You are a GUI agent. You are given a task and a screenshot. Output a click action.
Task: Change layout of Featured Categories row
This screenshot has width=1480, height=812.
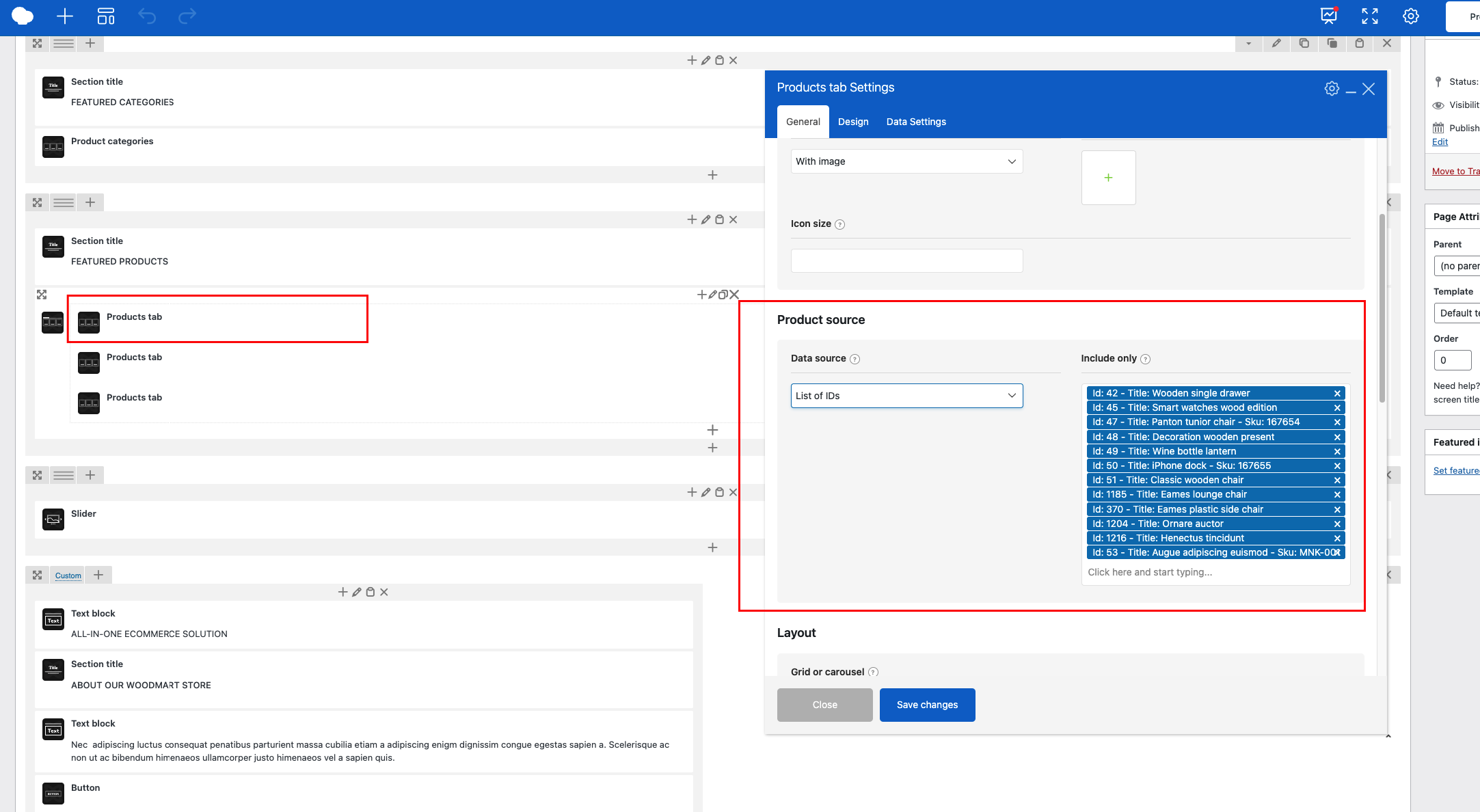coord(64,43)
